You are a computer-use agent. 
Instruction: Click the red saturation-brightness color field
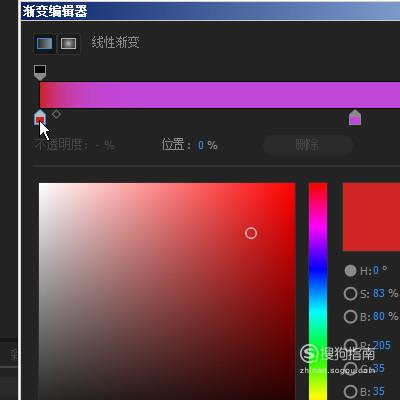click(x=167, y=291)
